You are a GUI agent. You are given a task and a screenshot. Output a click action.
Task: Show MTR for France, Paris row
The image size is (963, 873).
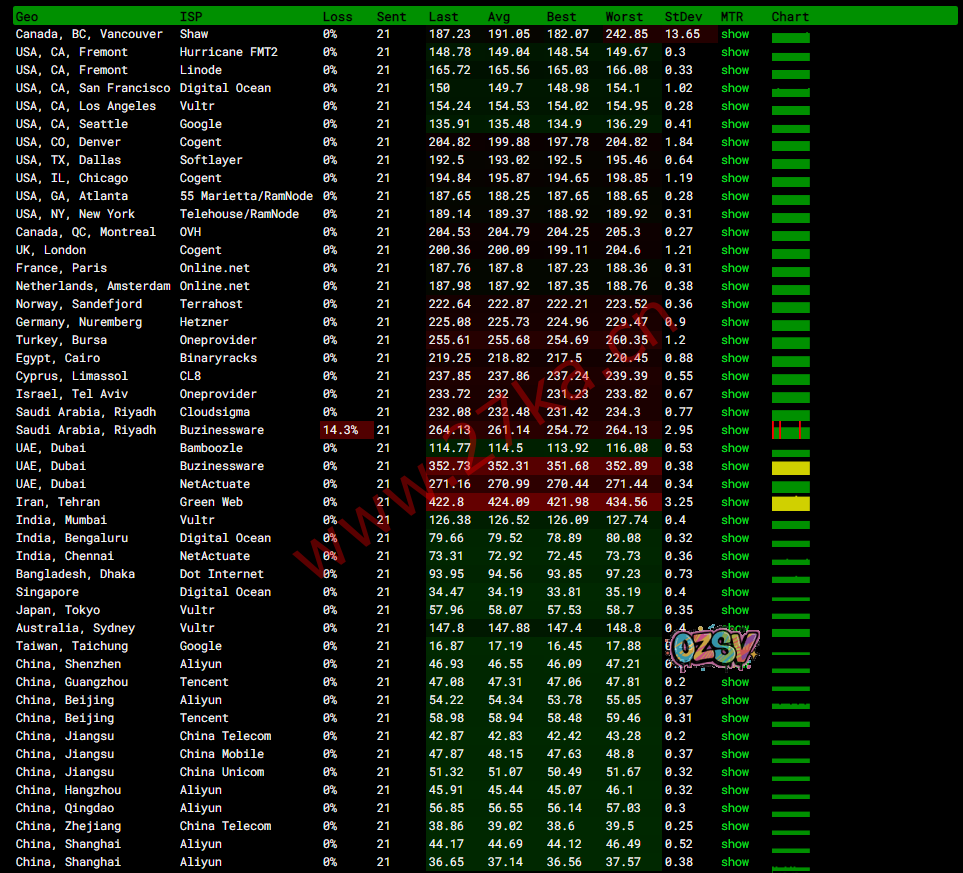tap(735, 268)
